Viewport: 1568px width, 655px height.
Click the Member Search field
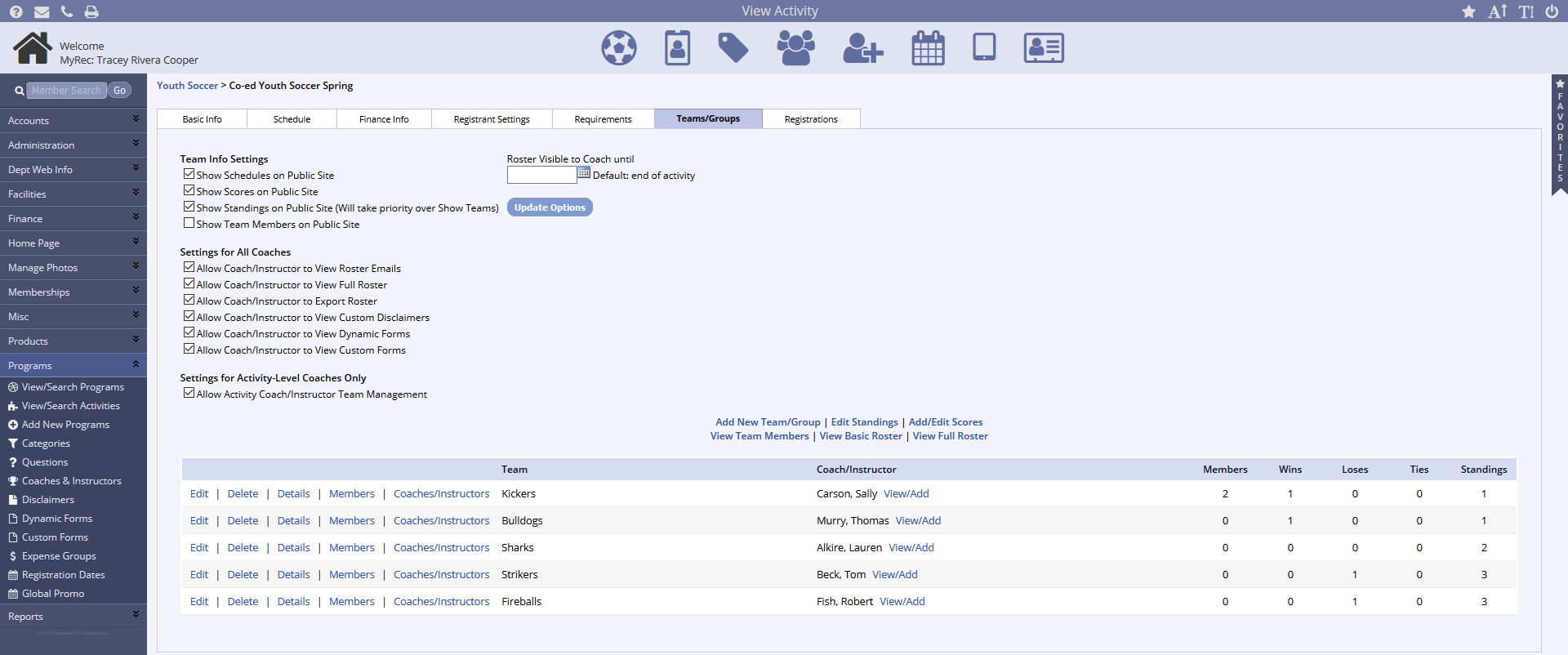point(67,91)
